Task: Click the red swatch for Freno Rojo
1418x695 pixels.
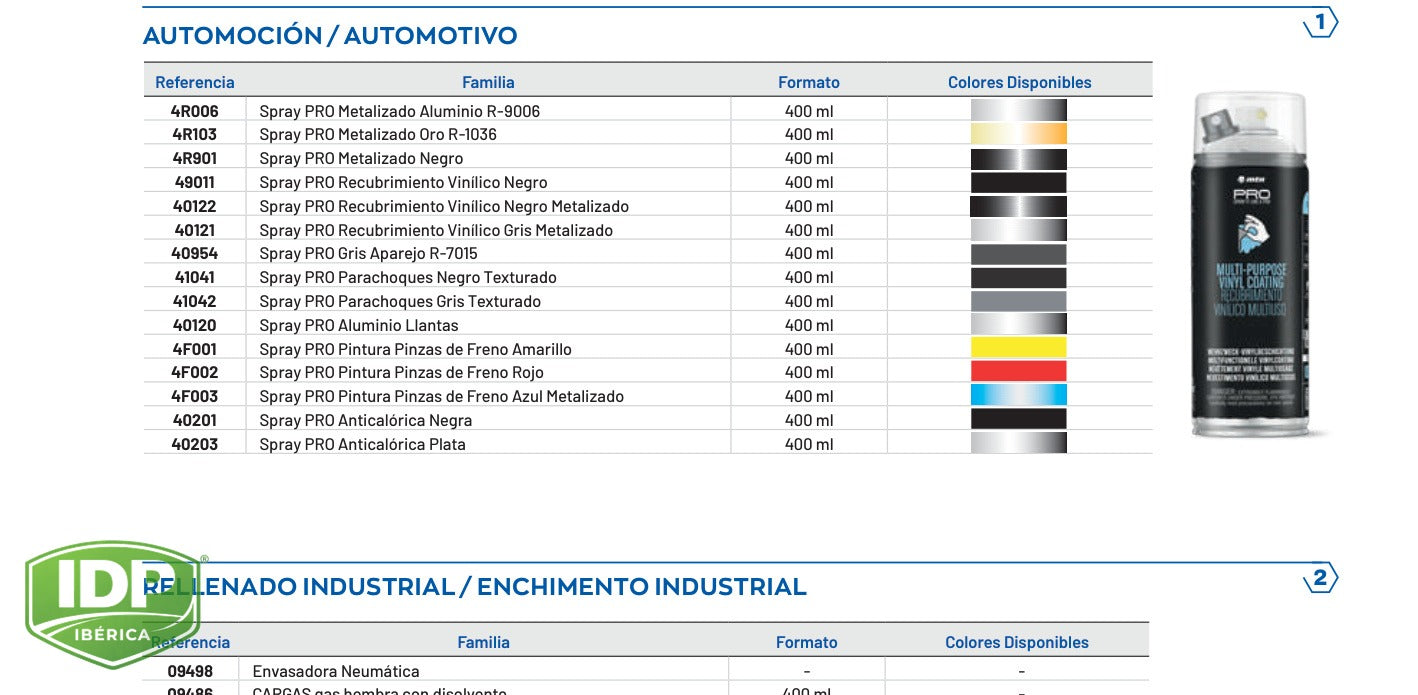Action: coord(1019,372)
